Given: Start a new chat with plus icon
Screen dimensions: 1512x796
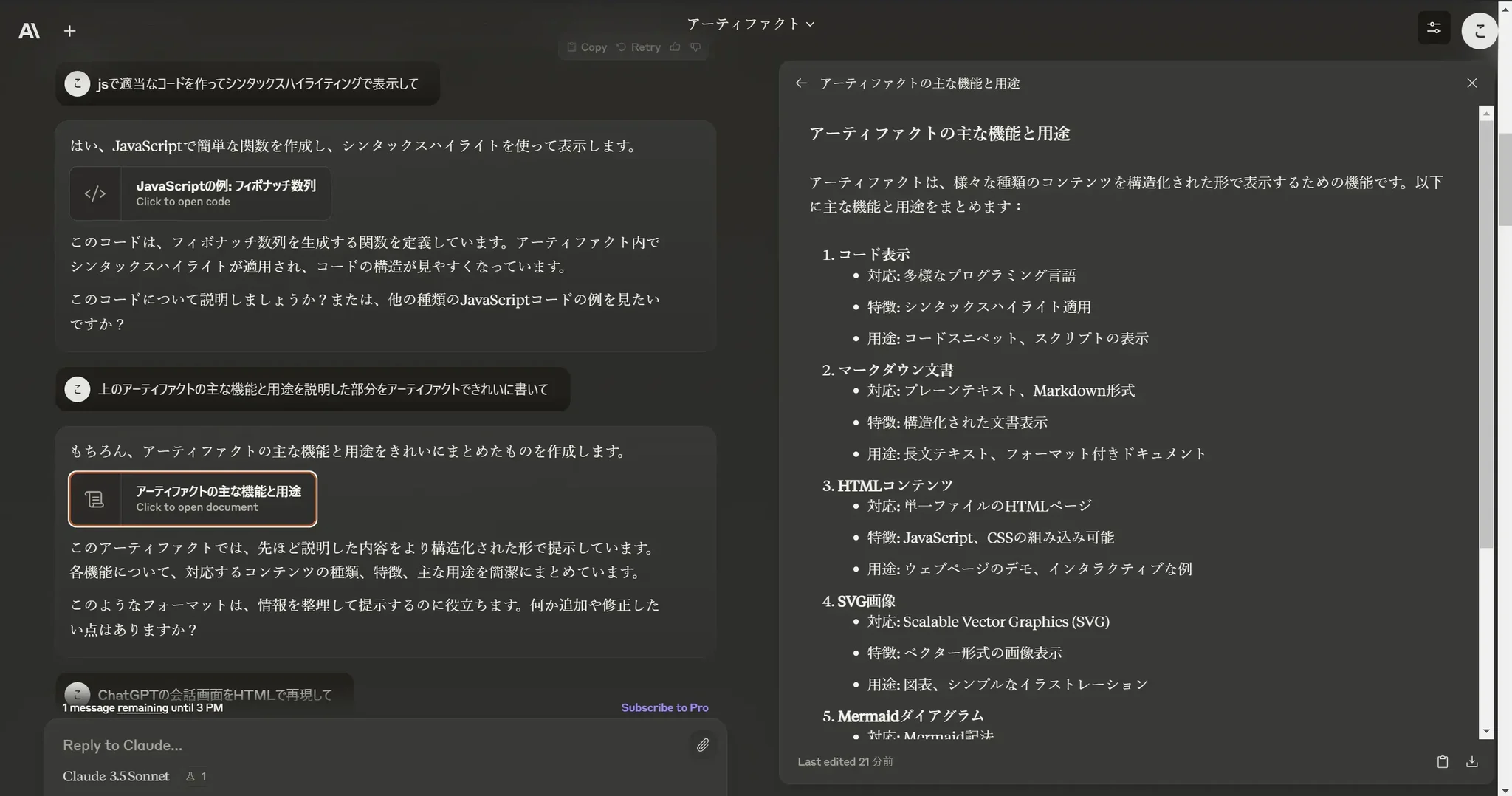Looking at the screenshot, I should point(69,30).
